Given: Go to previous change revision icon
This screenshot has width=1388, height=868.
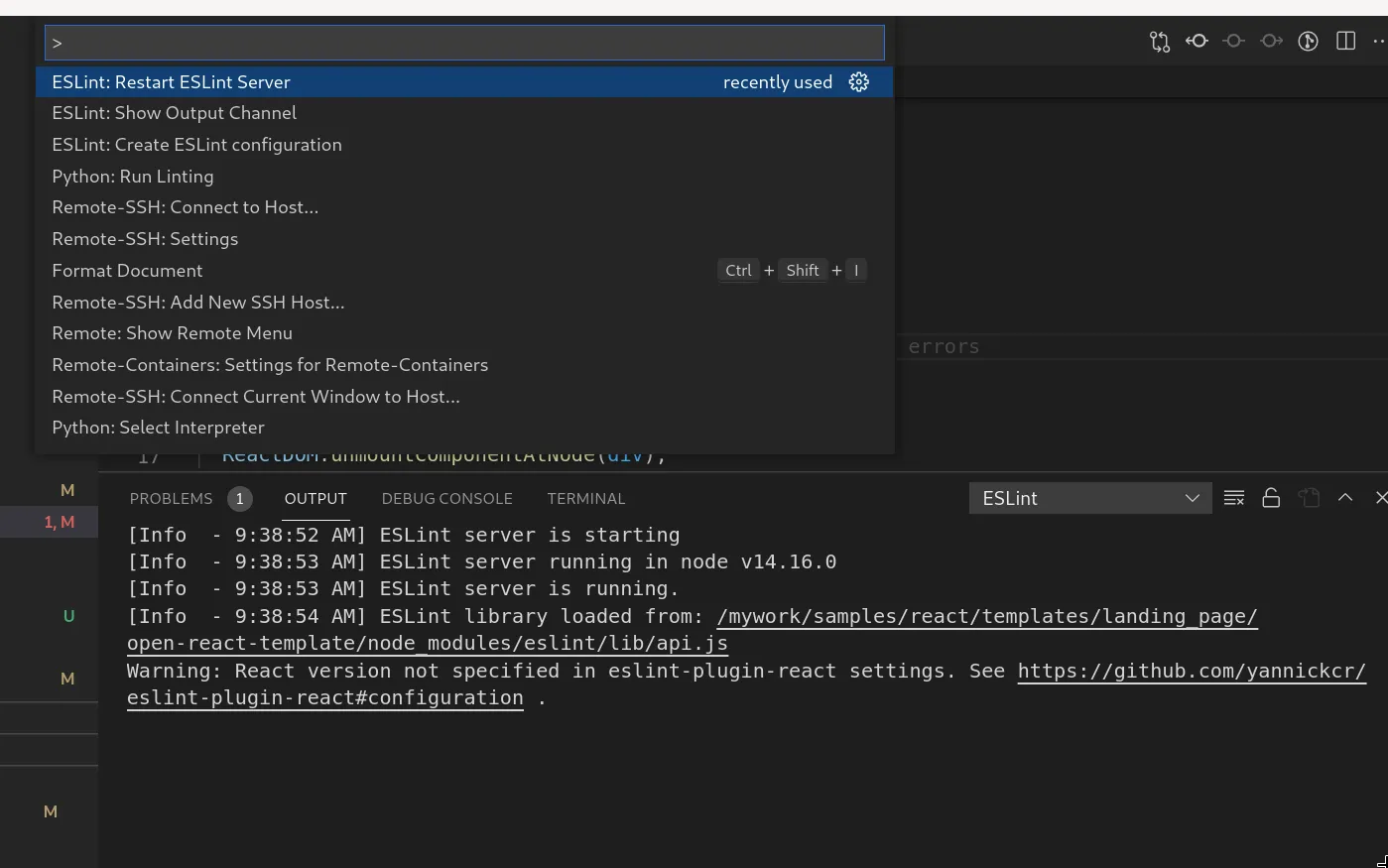Looking at the screenshot, I should (x=1198, y=42).
